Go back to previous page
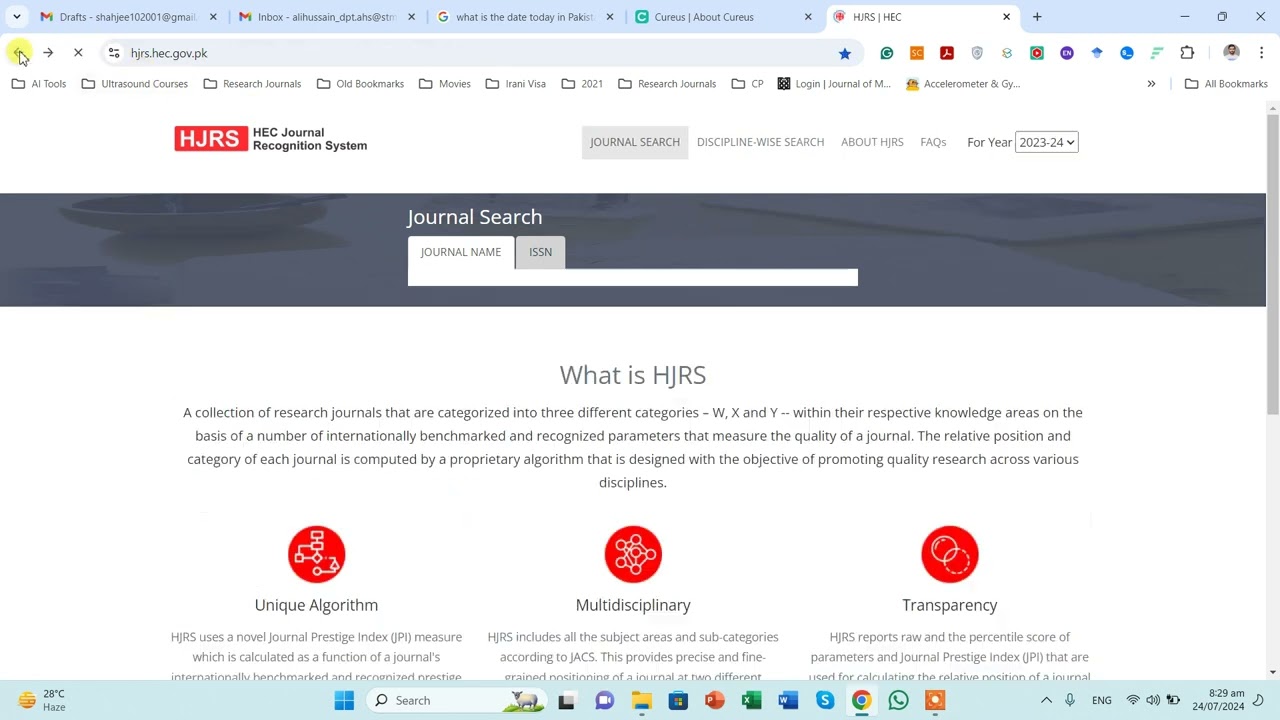 click(19, 53)
